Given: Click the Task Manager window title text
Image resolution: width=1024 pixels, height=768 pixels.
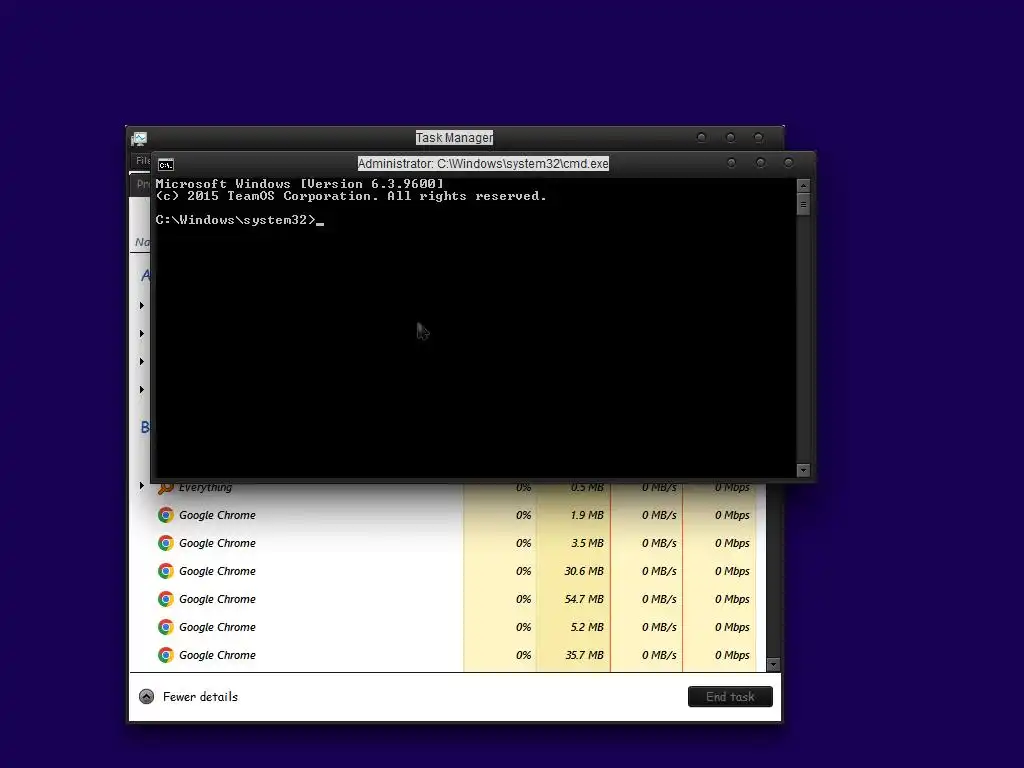Looking at the screenshot, I should click(x=455, y=138).
